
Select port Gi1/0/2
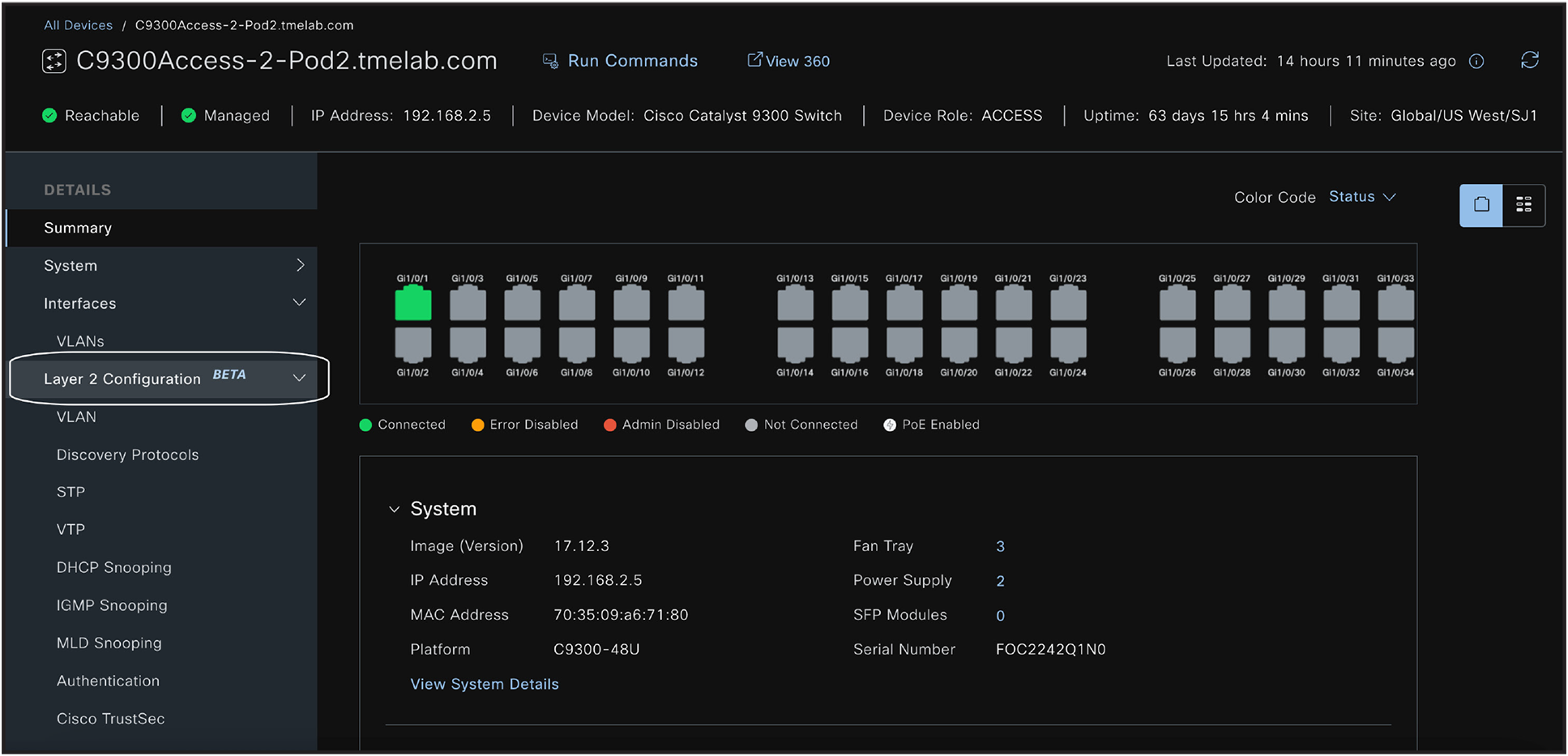(413, 345)
